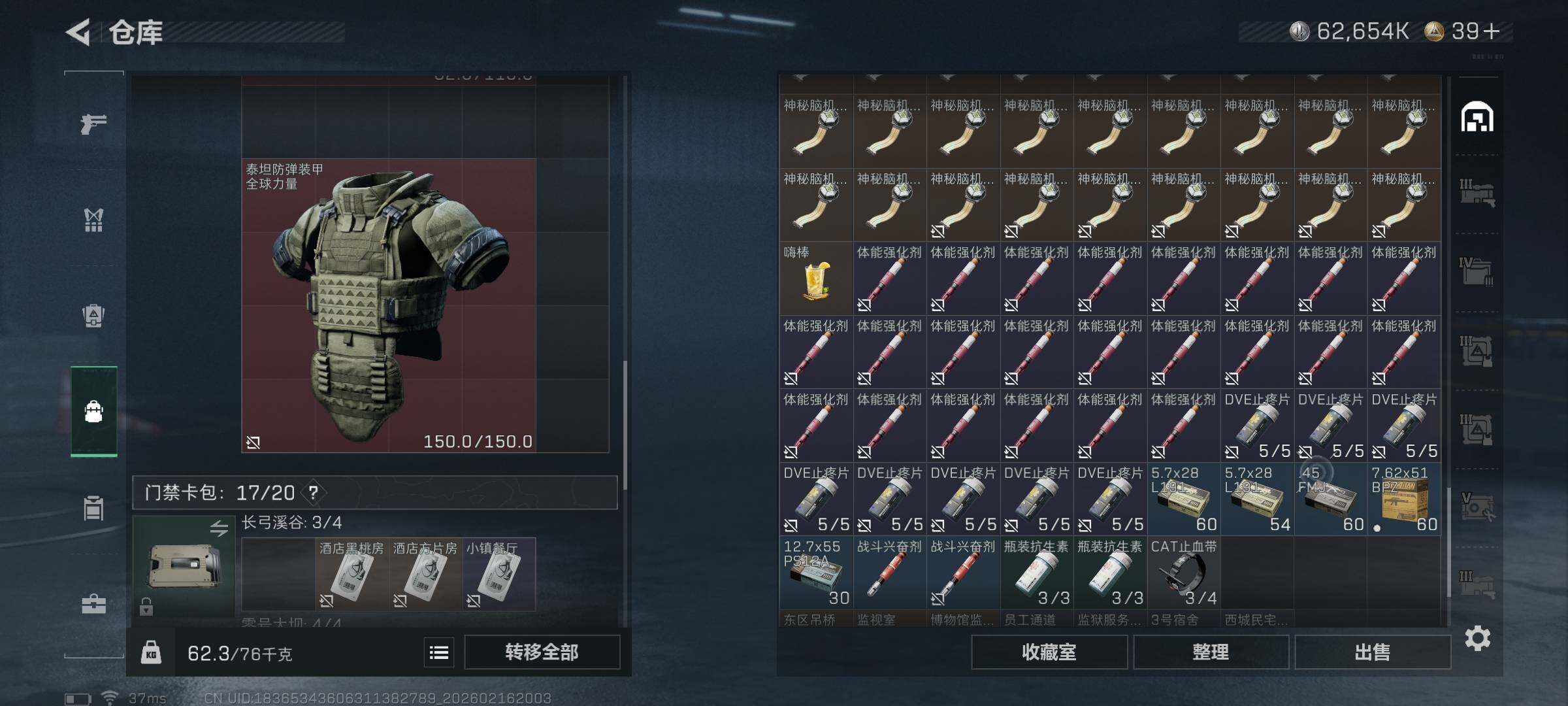Click the lock icon under keycard holder

click(x=146, y=607)
